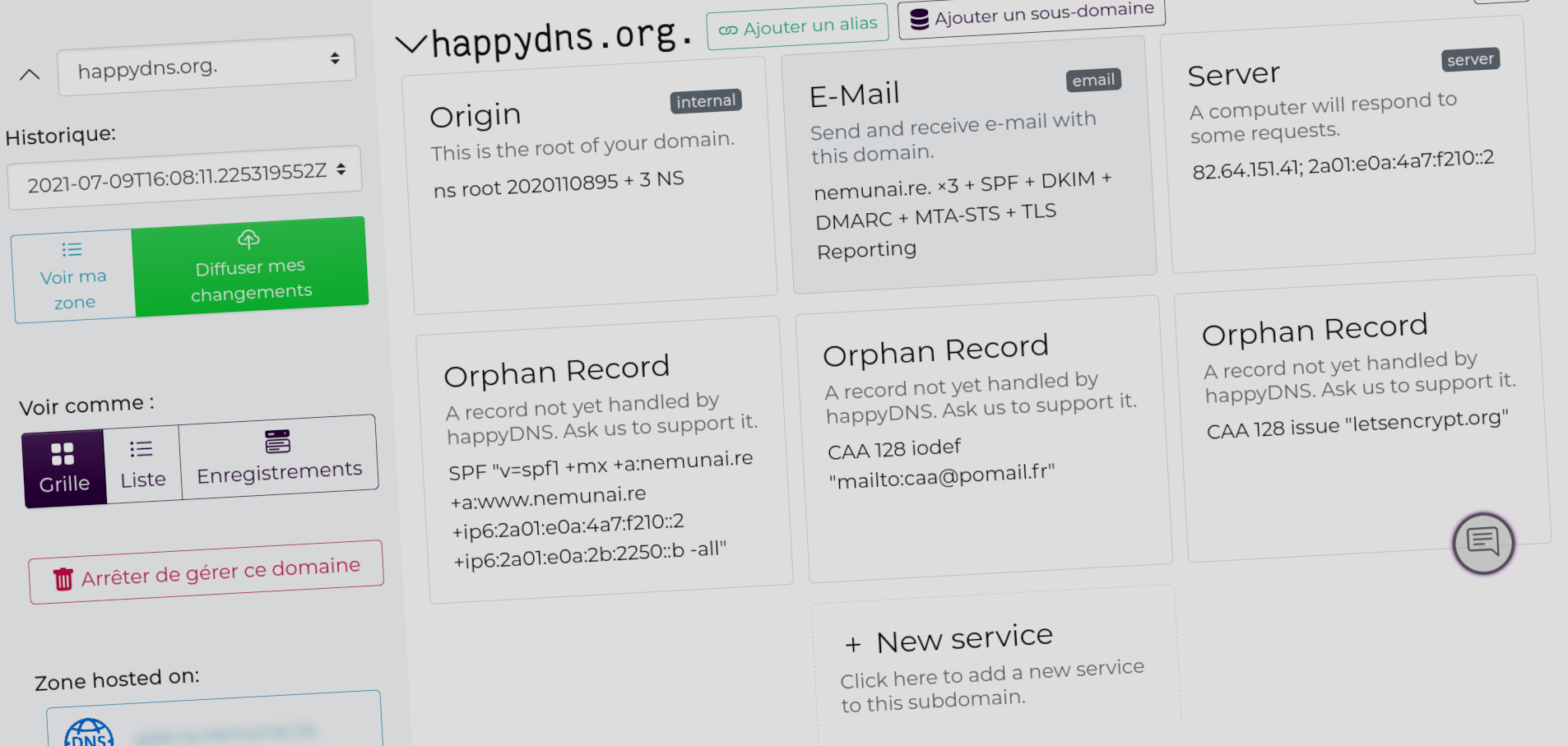Open the CAA letsencrypt.org Orphan Record card

click(1362, 419)
